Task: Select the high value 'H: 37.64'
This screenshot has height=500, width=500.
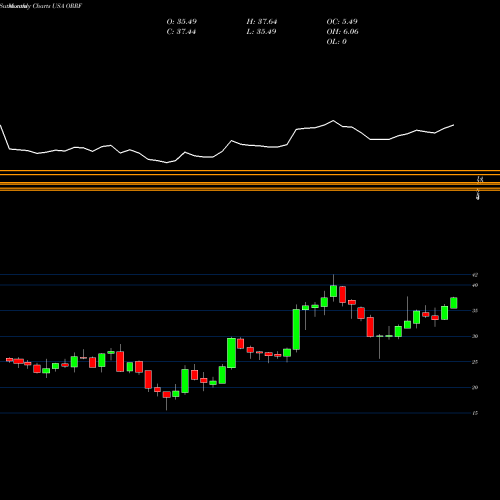Action: click(x=262, y=22)
